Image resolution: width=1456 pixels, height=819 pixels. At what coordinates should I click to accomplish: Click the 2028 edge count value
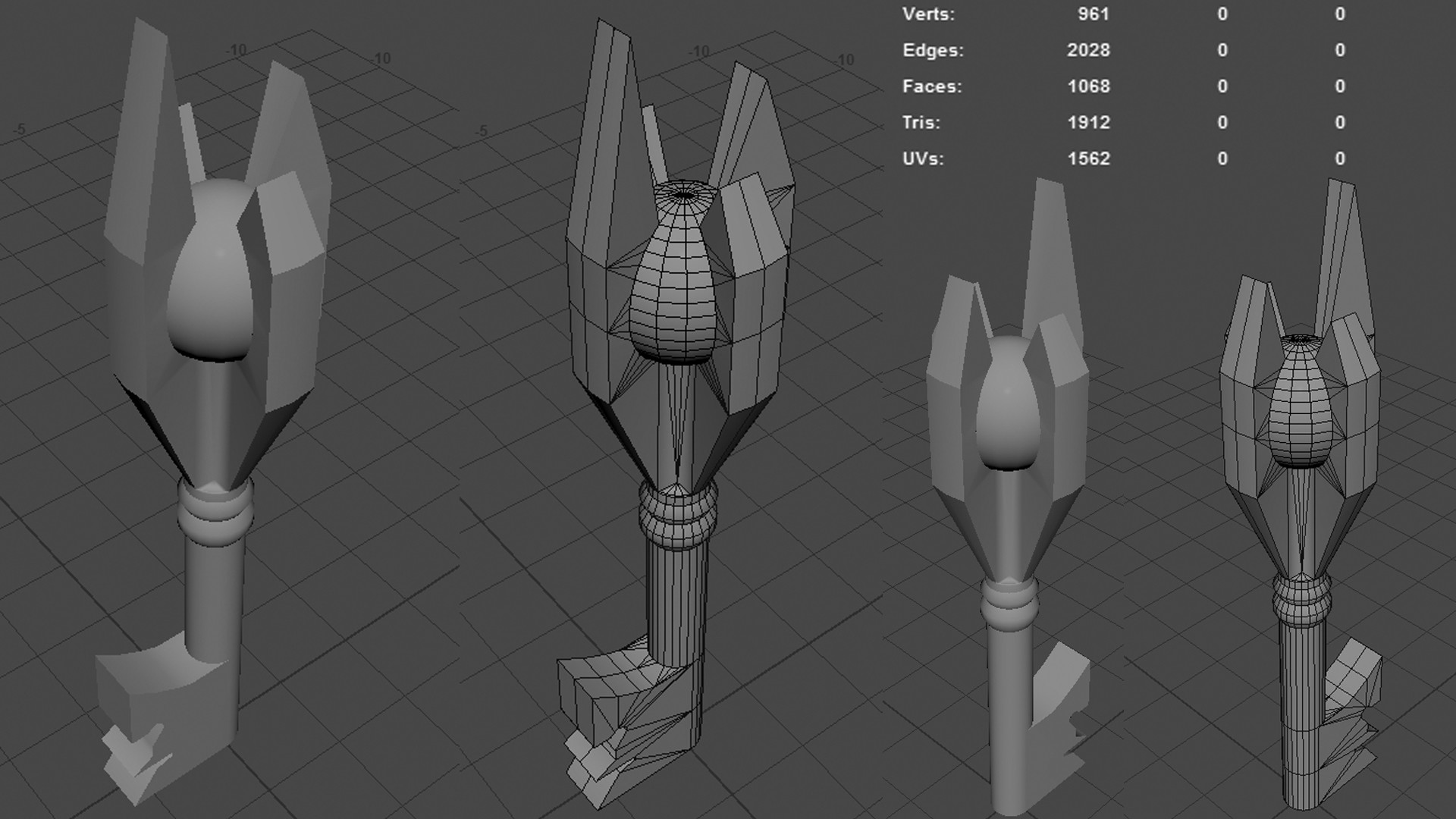click(x=1088, y=50)
